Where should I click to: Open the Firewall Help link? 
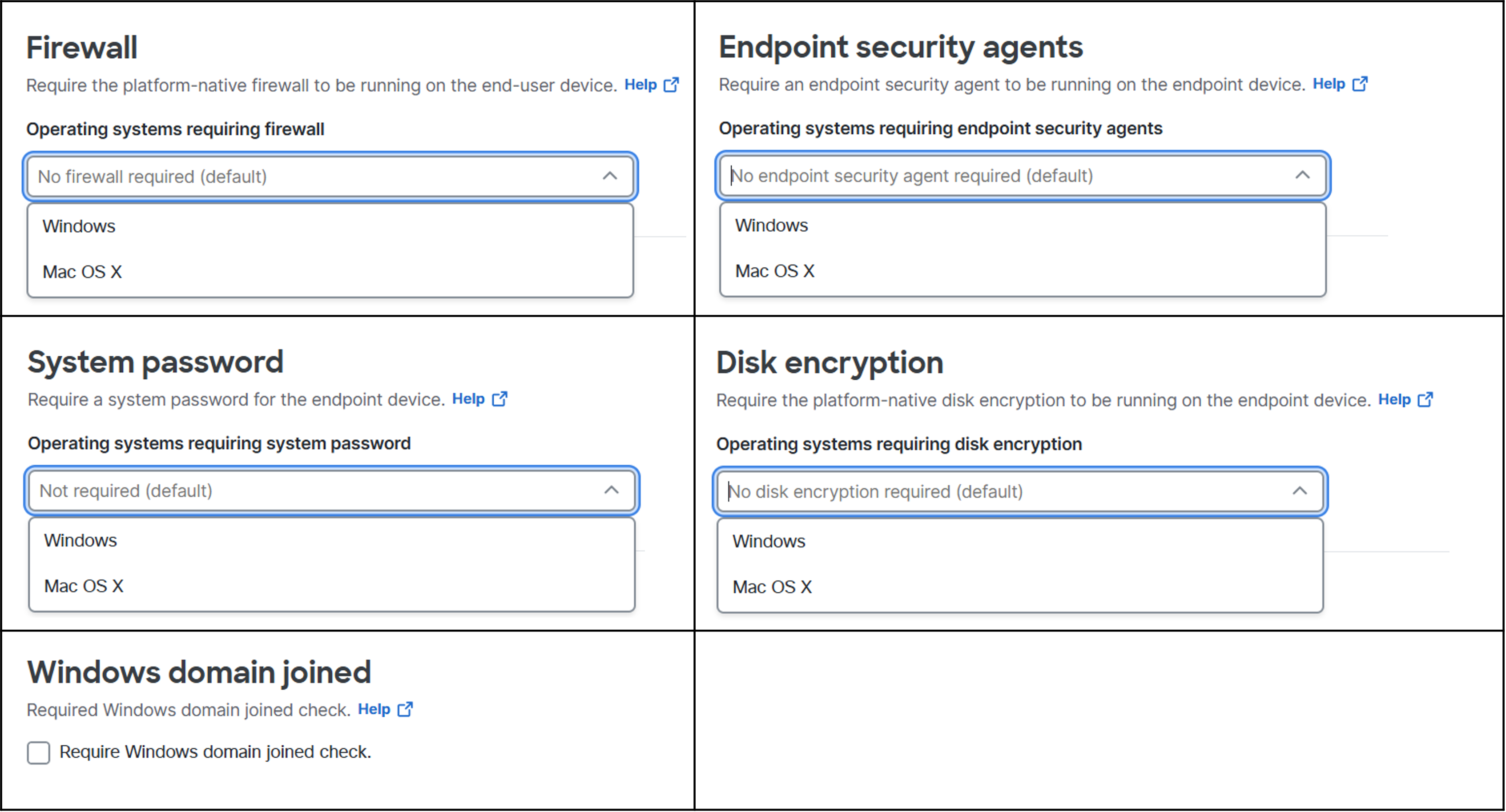coord(640,85)
